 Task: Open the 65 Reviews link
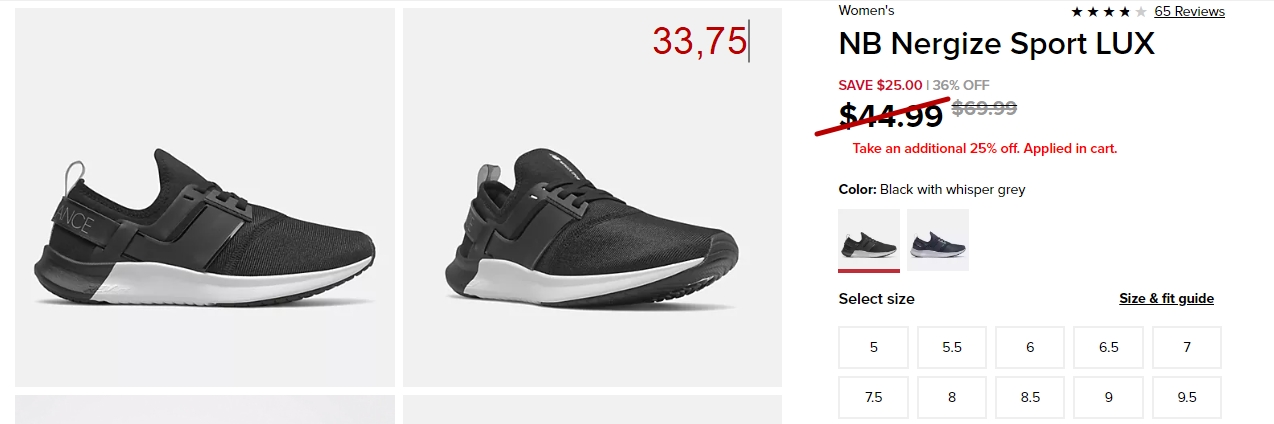(1189, 12)
